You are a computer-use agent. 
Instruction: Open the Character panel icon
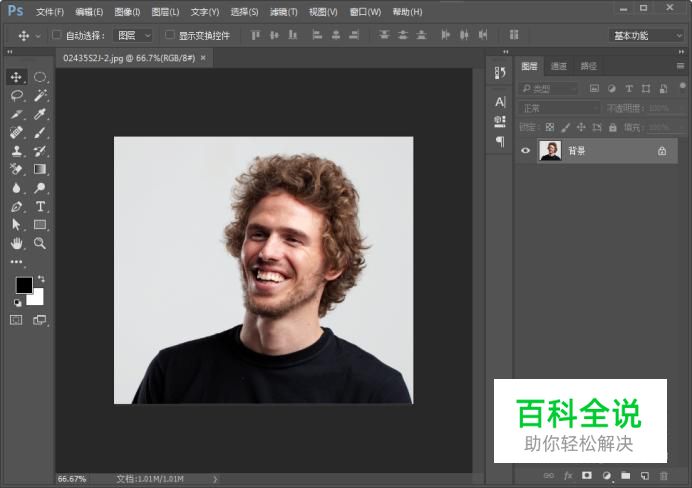pyautogui.click(x=500, y=102)
